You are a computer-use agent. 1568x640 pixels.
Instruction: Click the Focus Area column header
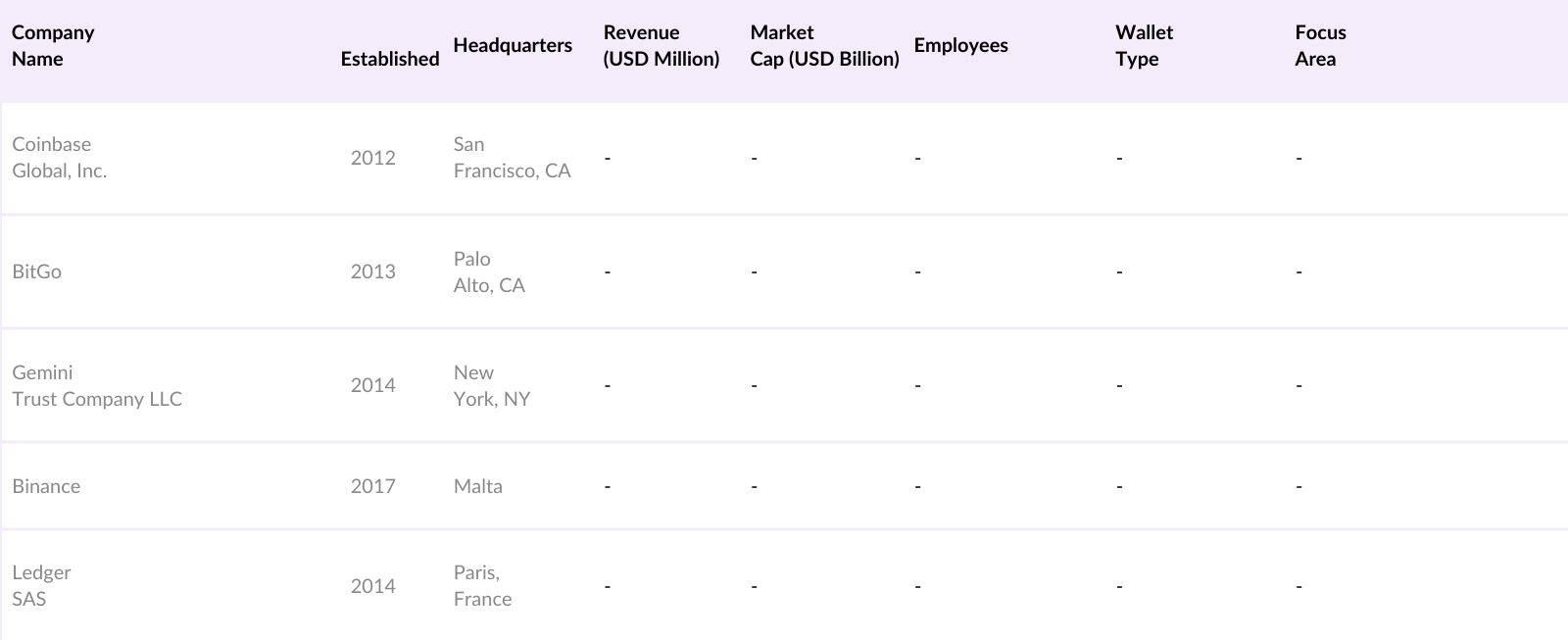1320,45
